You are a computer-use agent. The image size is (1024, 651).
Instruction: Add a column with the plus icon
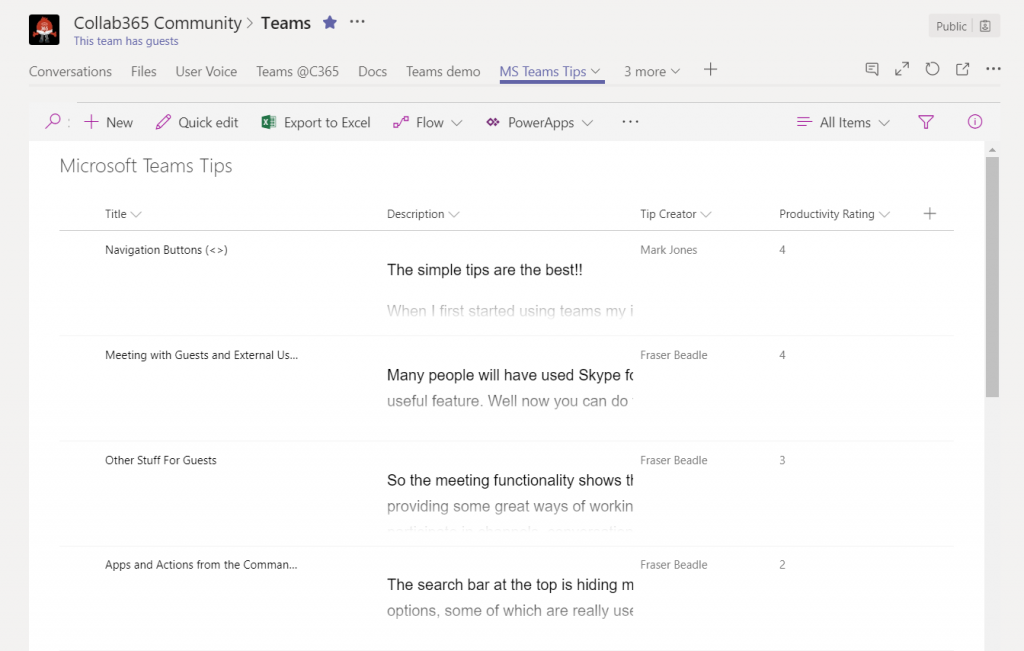click(x=929, y=214)
